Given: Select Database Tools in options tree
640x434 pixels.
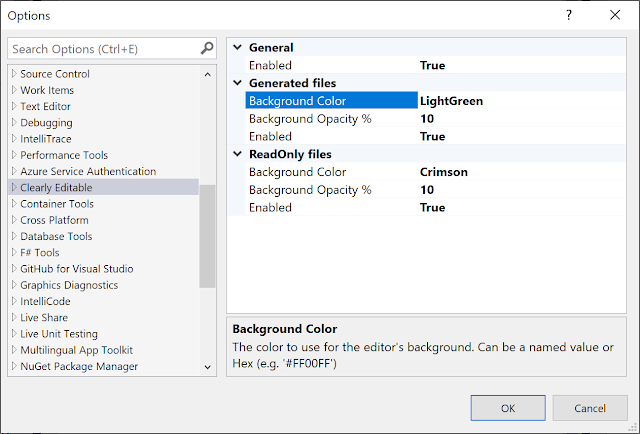Looking at the screenshot, I should 56,236.
